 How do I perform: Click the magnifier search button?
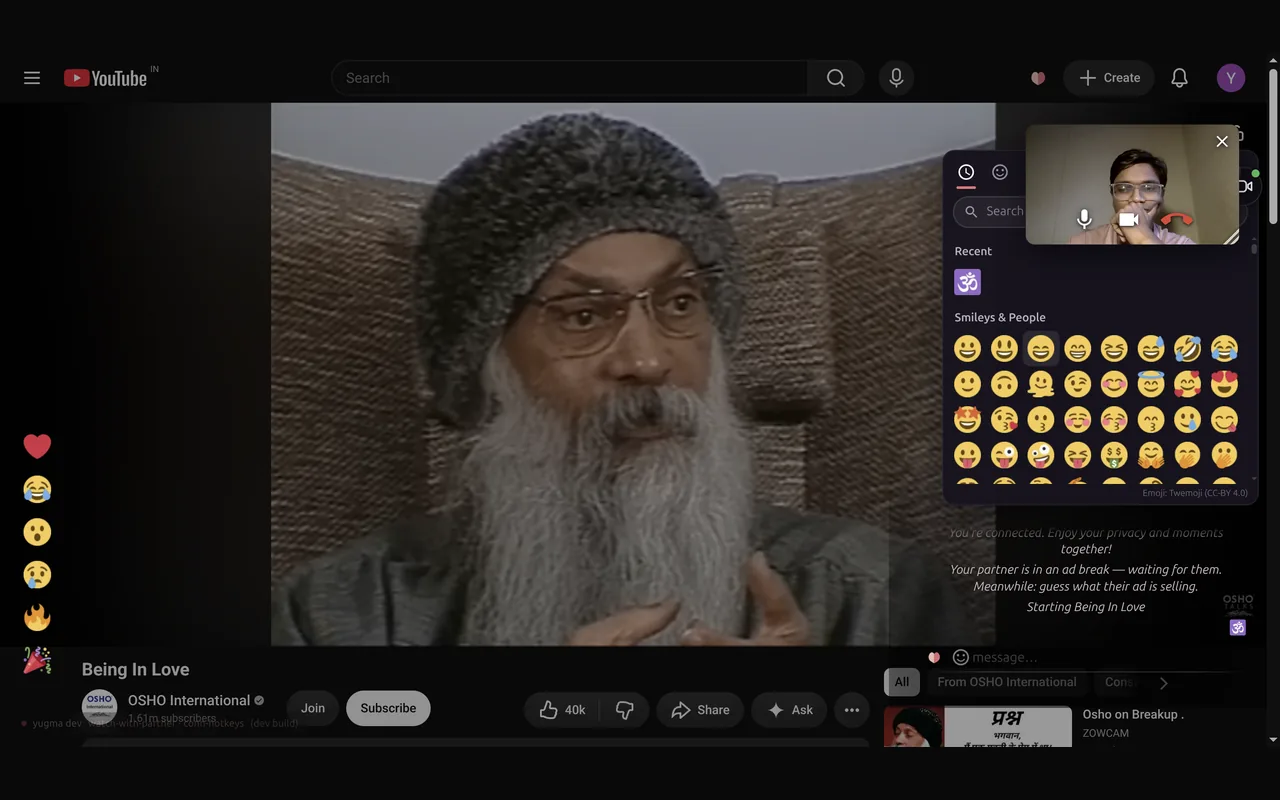tap(836, 78)
